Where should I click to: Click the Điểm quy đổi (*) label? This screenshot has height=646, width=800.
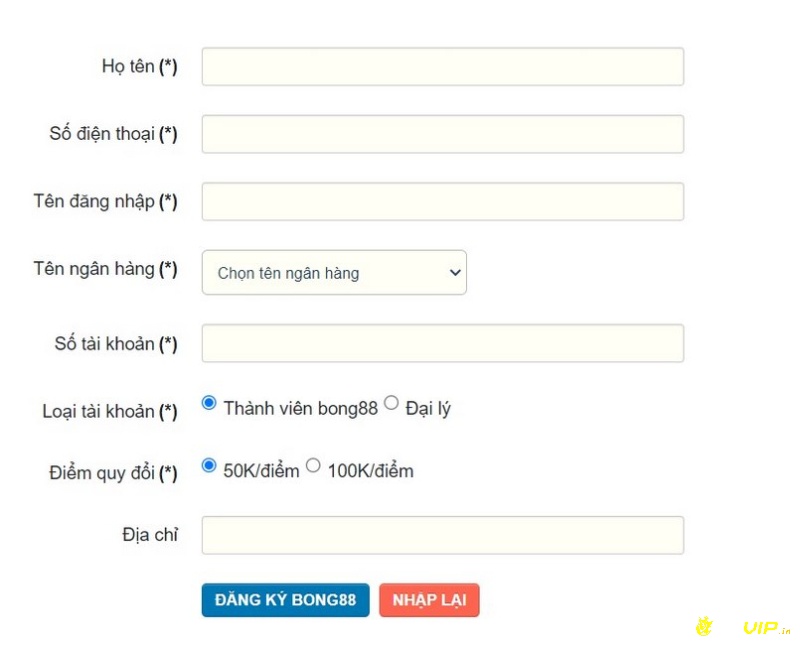pos(113,473)
